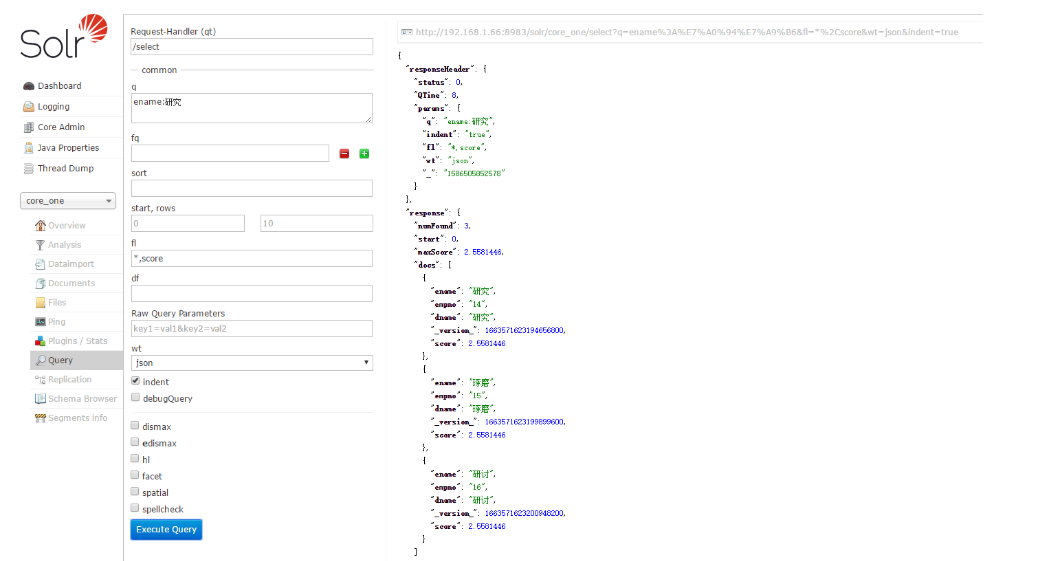Go to the Segments info page
The width and height of the screenshot is (1057, 561).
point(78,418)
